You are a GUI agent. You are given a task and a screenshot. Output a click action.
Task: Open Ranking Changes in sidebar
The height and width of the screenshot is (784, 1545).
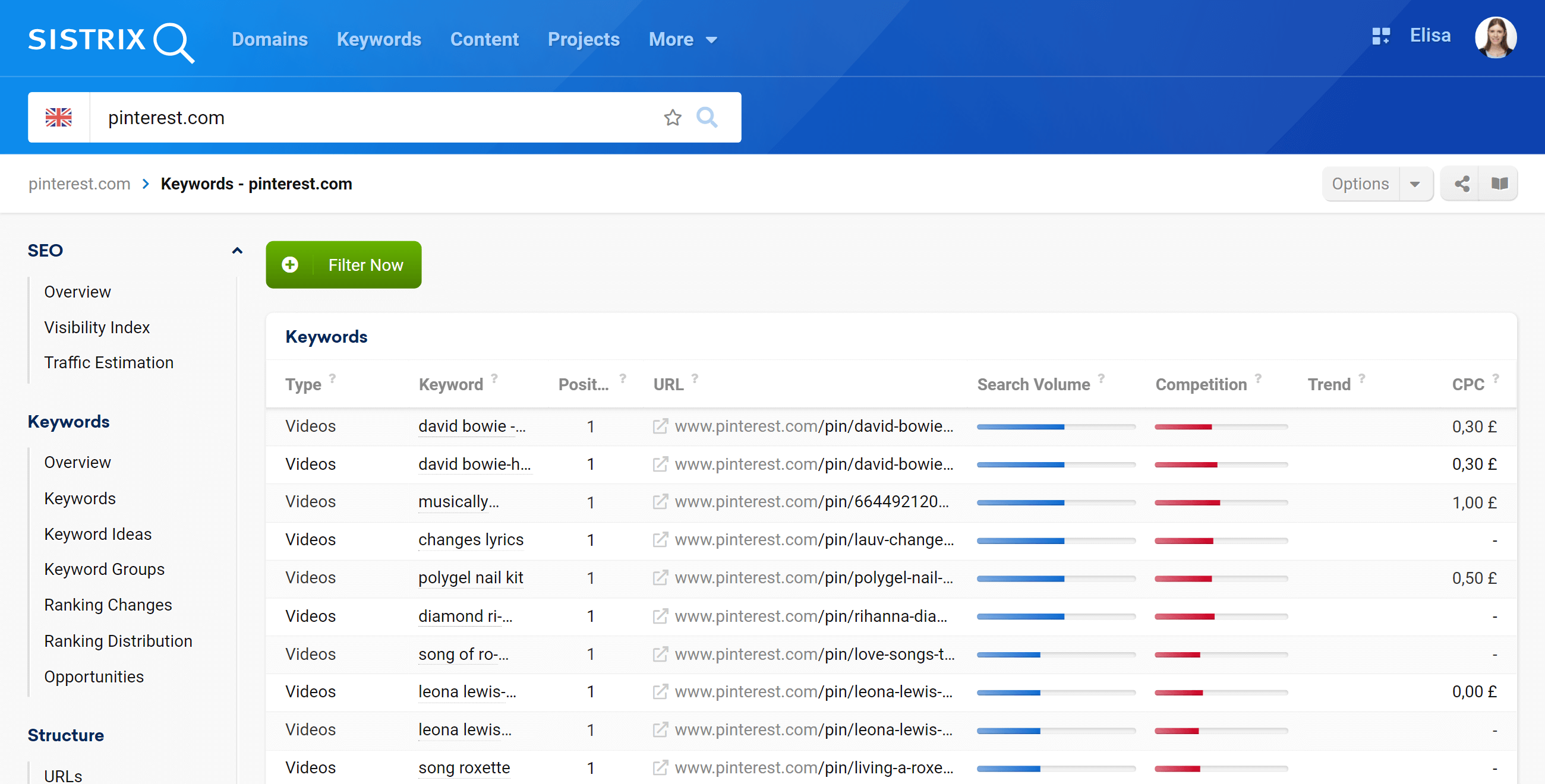(x=108, y=605)
